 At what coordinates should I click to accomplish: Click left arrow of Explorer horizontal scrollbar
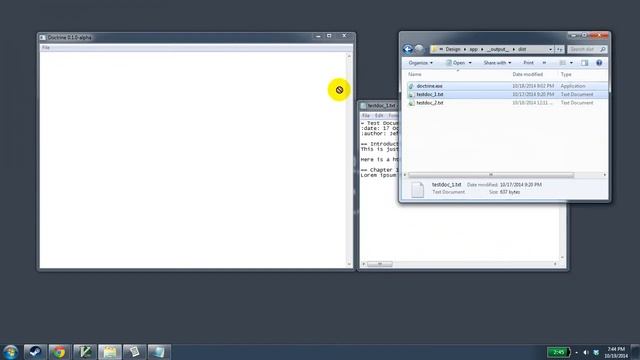coord(405,175)
